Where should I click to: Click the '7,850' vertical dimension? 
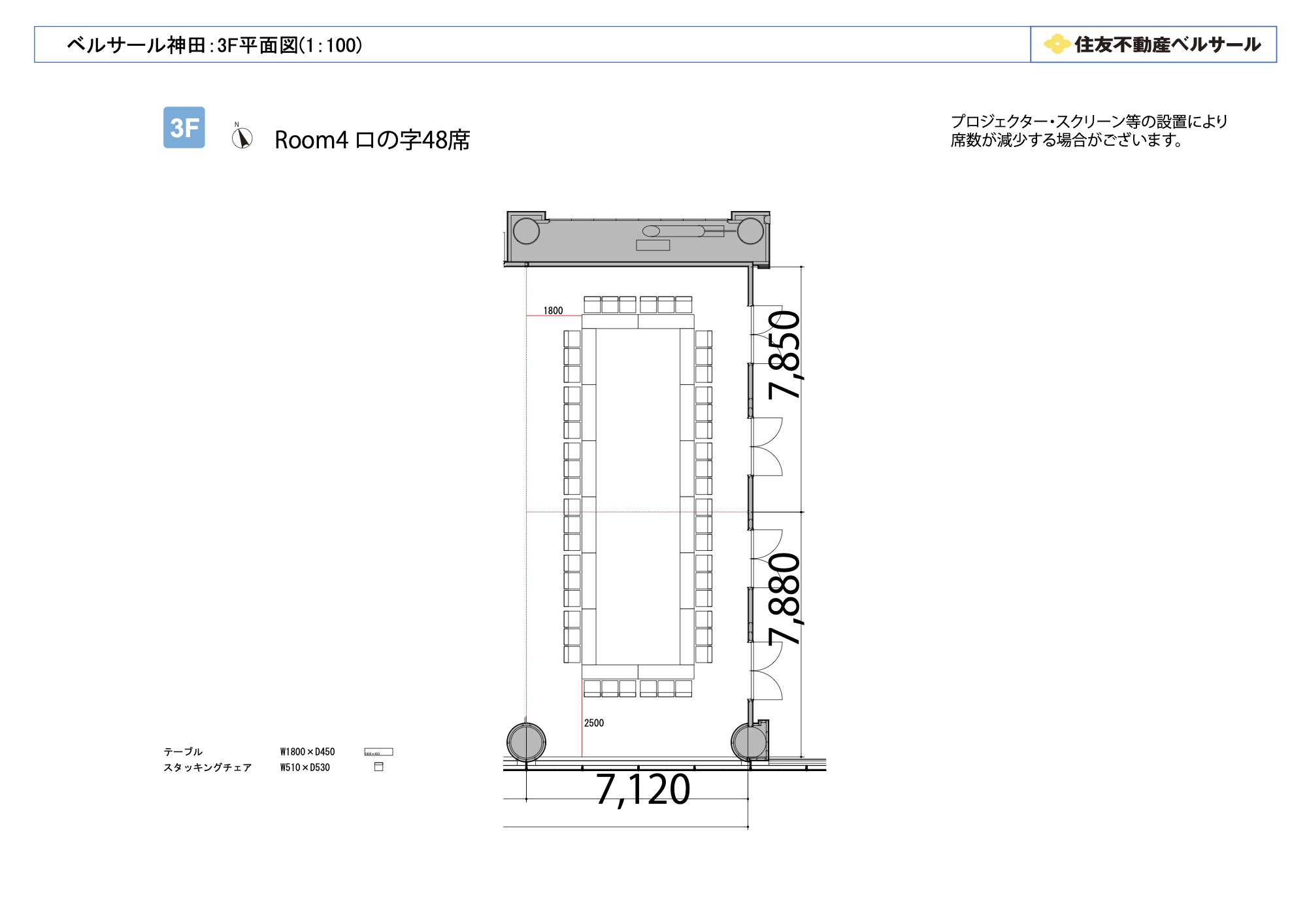click(784, 355)
